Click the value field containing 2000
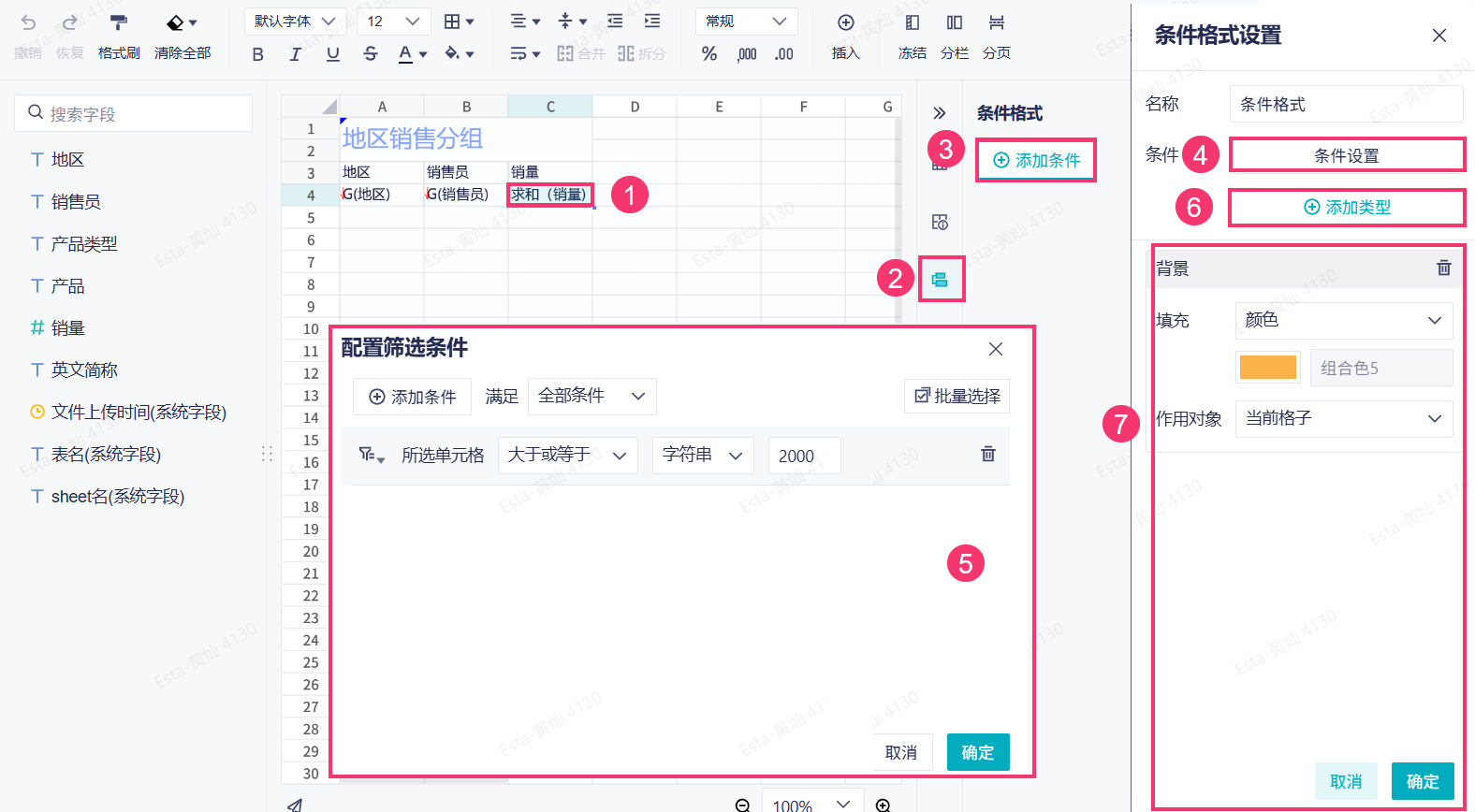 click(x=804, y=456)
